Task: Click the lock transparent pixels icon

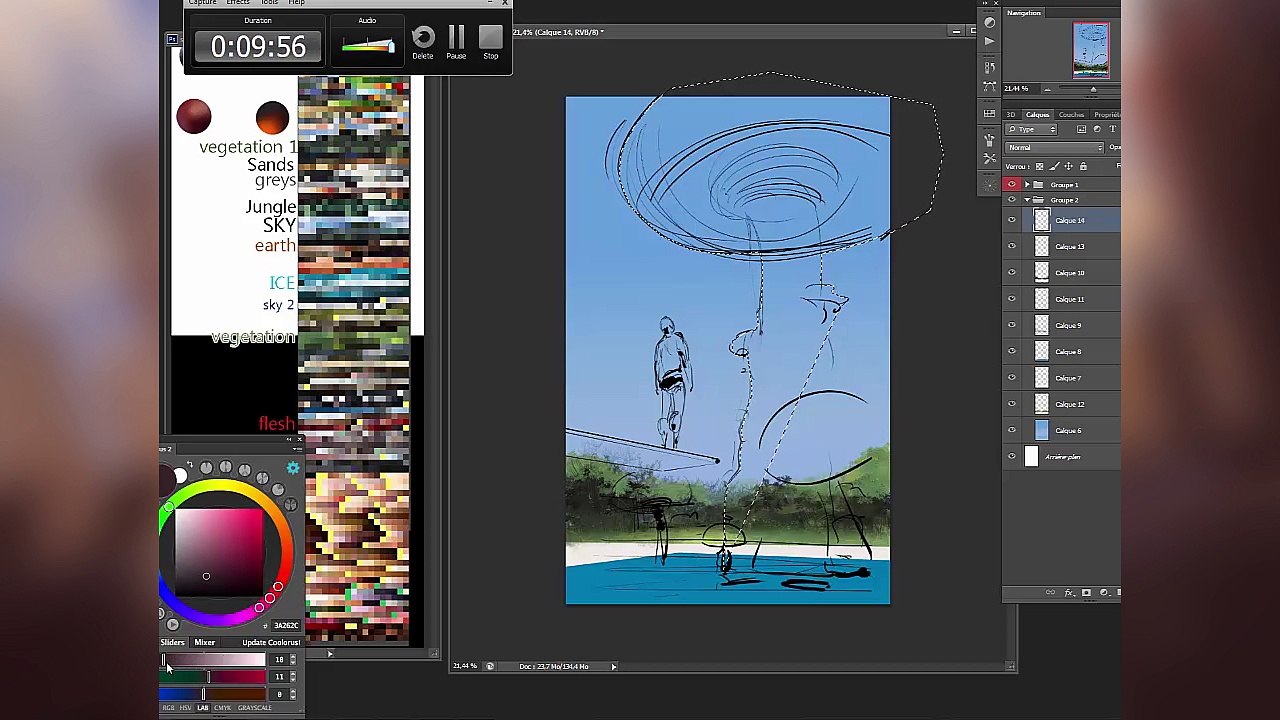Action: 1039,166
